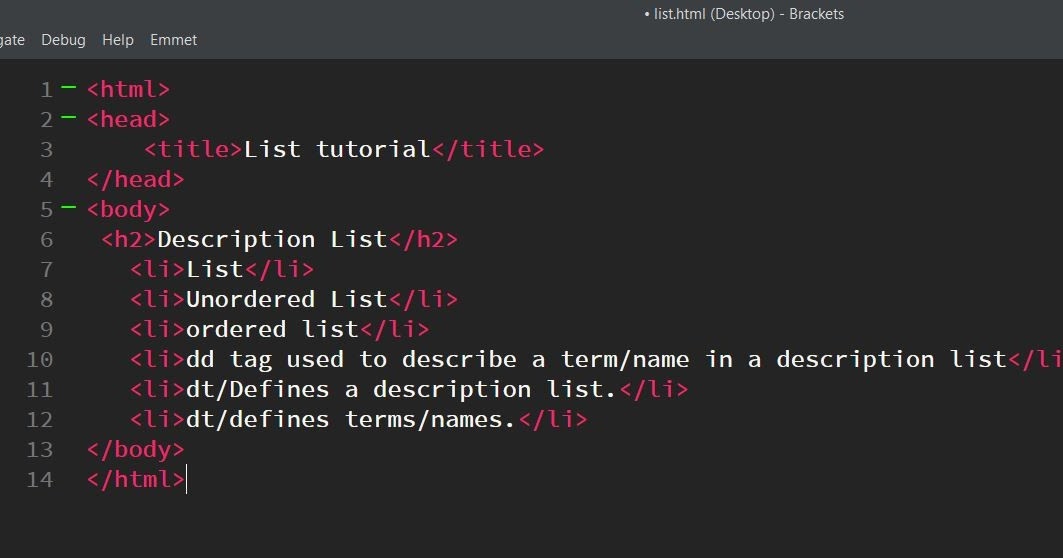The height and width of the screenshot is (558, 1063).
Task: Click the text "Unordered List"
Action: pos(286,299)
